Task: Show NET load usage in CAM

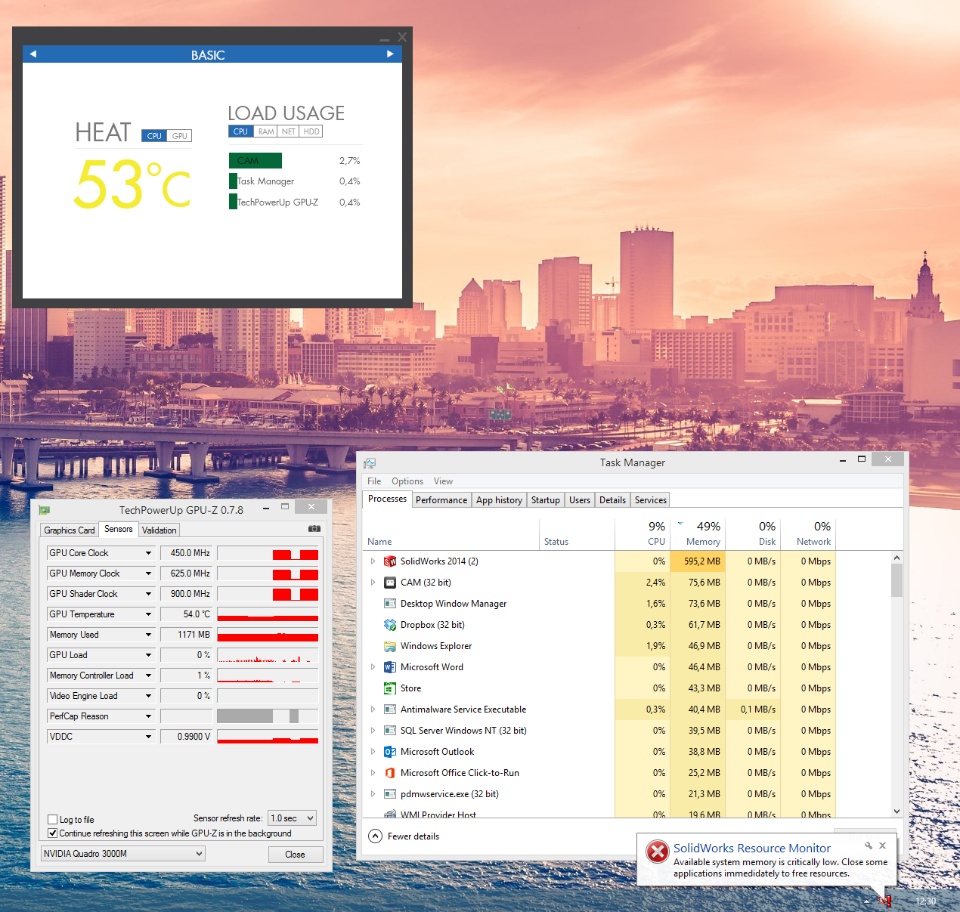Action: pyautogui.click(x=288, y=132)
